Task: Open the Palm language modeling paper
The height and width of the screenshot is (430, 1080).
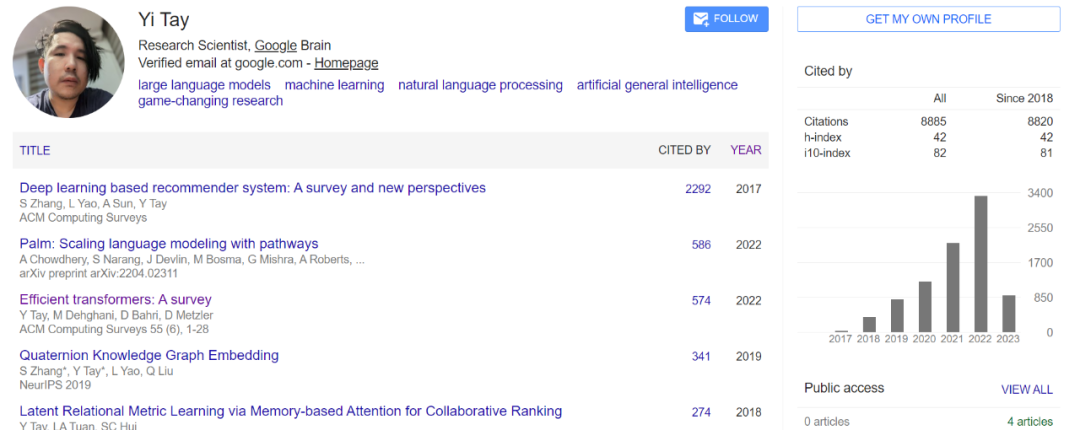Action: click(x=169, y=244)
